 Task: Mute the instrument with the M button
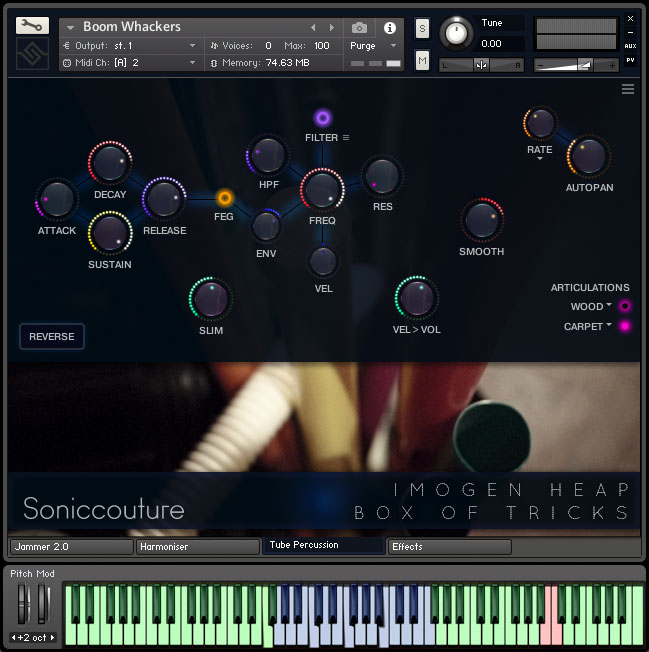pyautogui.click(x=422, y=62)
